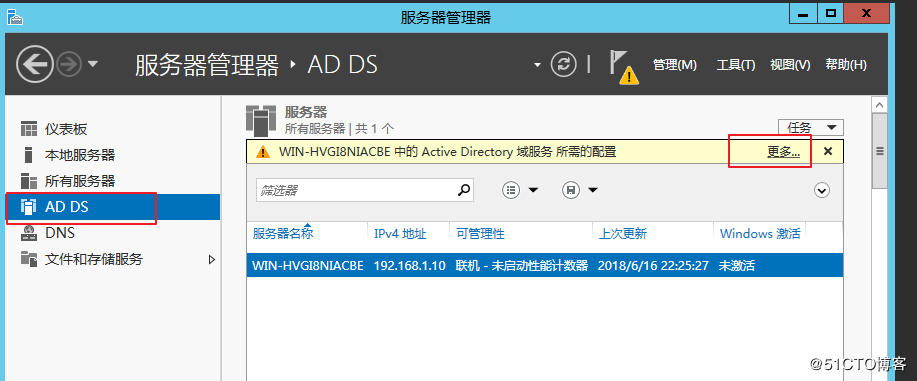
Task: Dismiss the yellow configuration warning bar
Action: (x=828, y=151)
